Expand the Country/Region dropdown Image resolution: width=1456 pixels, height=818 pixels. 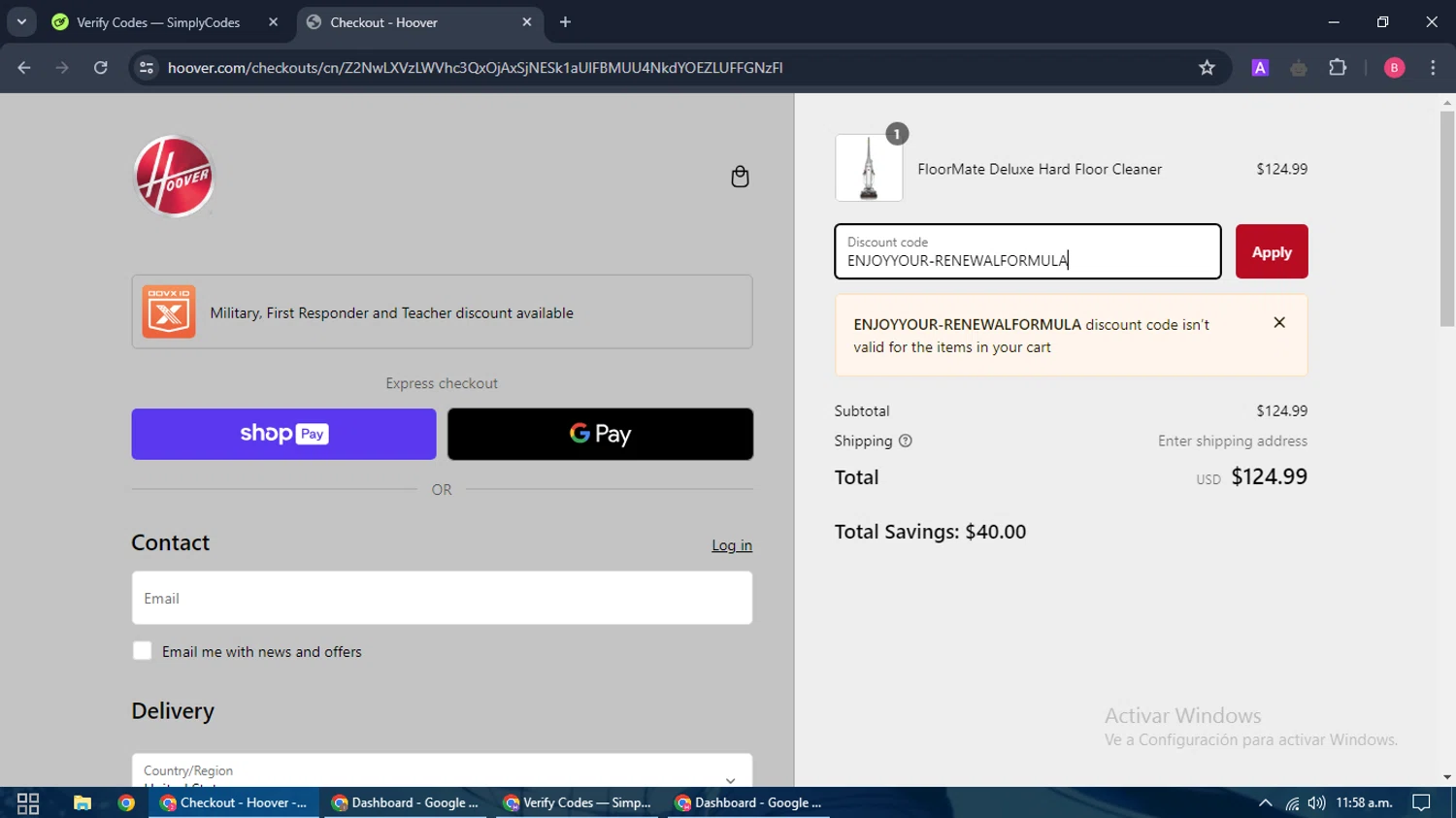tap(442, 770)
